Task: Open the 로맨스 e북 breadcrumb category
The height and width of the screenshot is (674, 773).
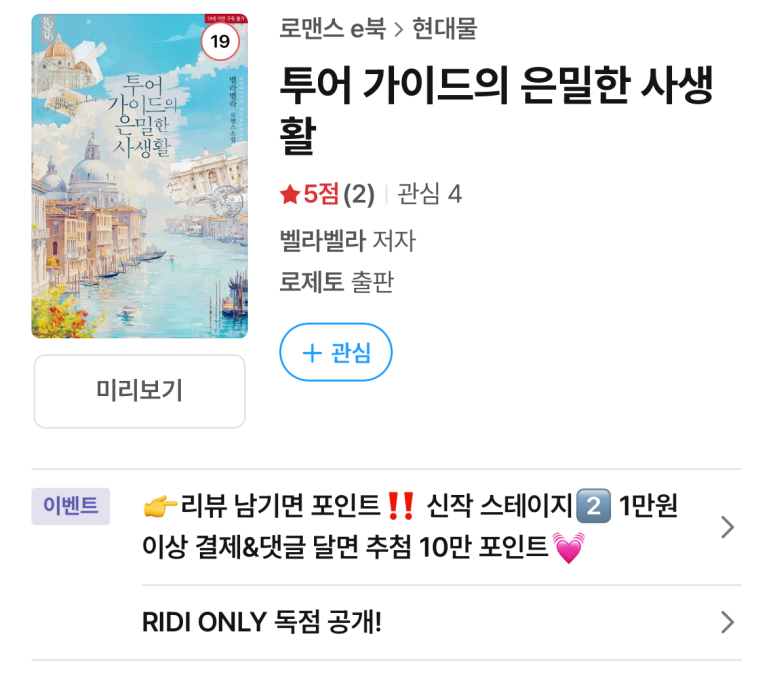Action: click(332, 28)
